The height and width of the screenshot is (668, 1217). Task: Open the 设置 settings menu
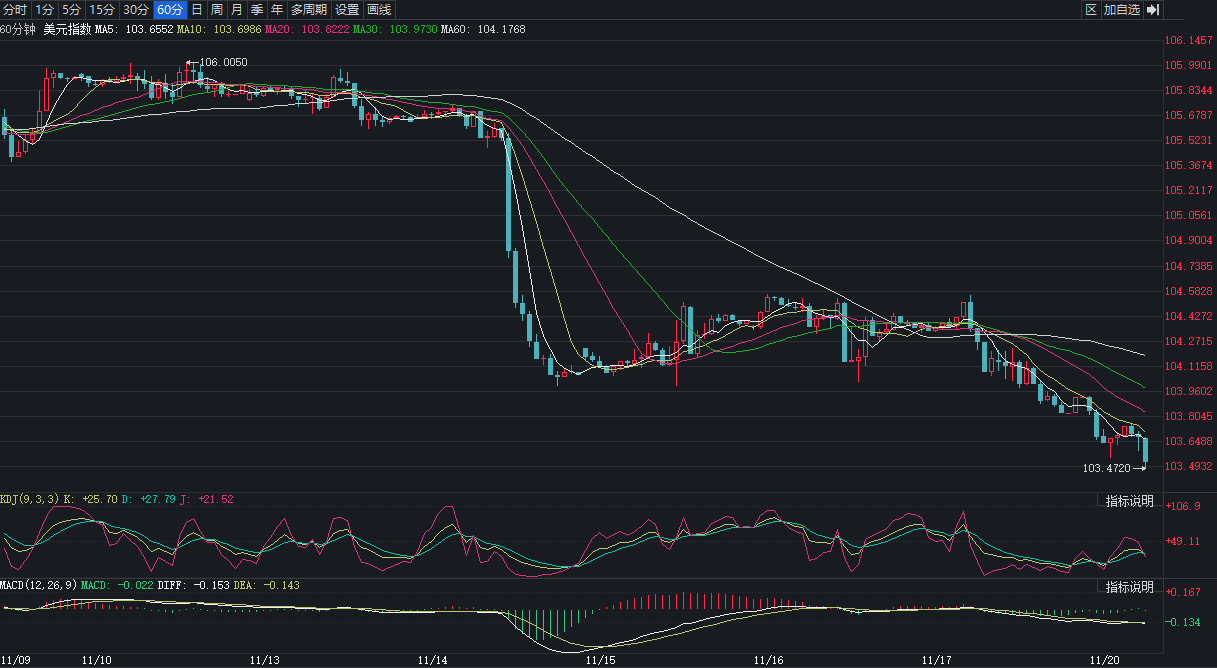(x=347, y=10)
